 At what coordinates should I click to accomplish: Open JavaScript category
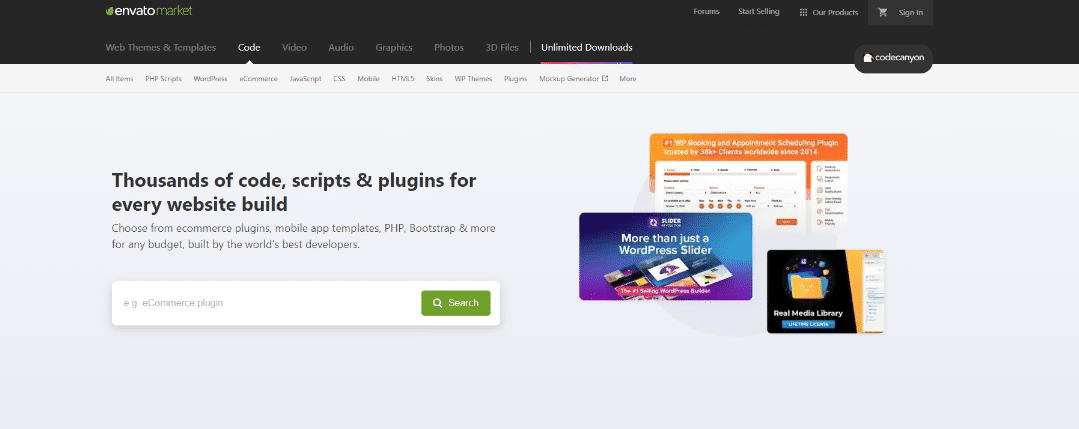tap(306, 79)
